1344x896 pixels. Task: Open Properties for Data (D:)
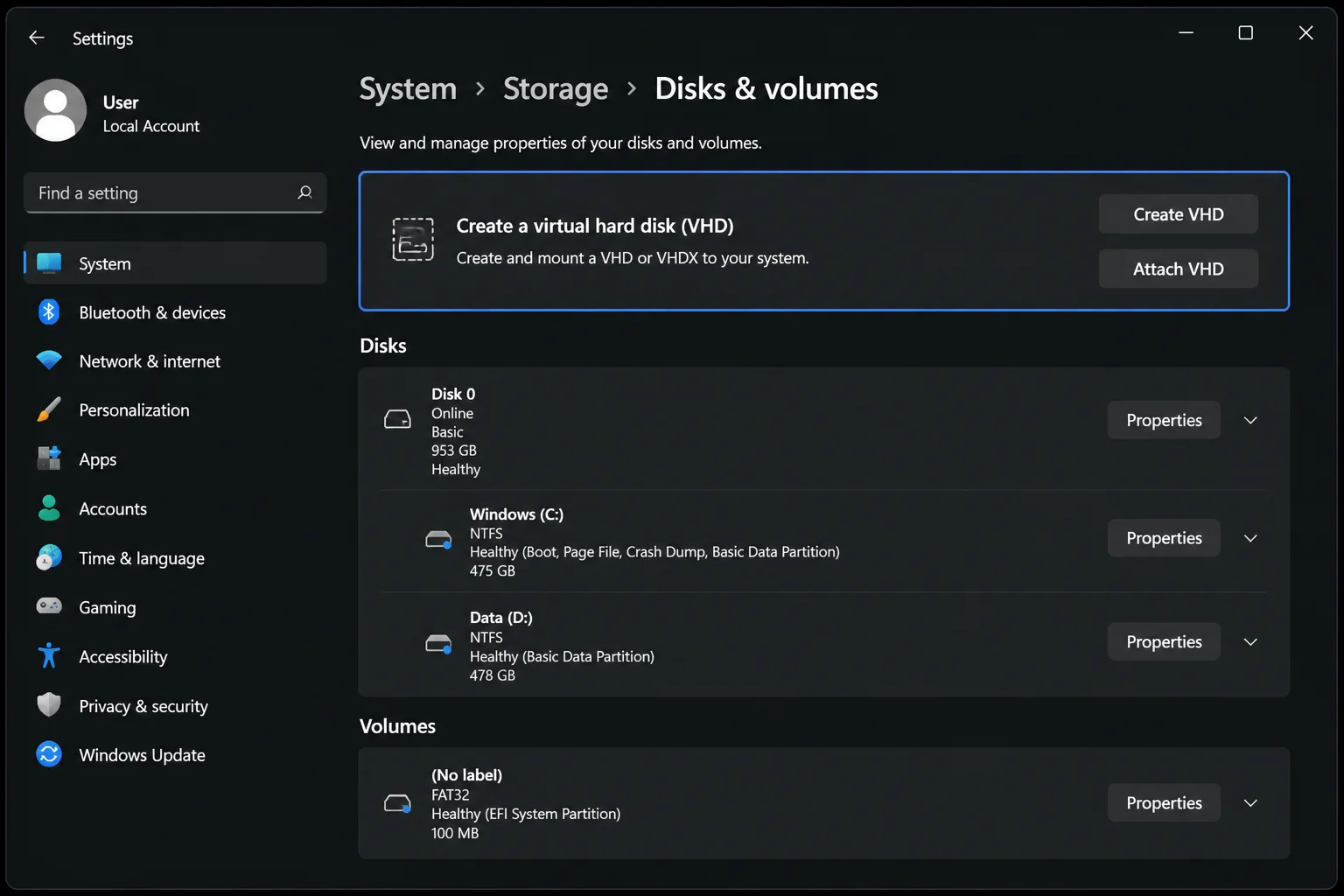[x=1164, y=641]
